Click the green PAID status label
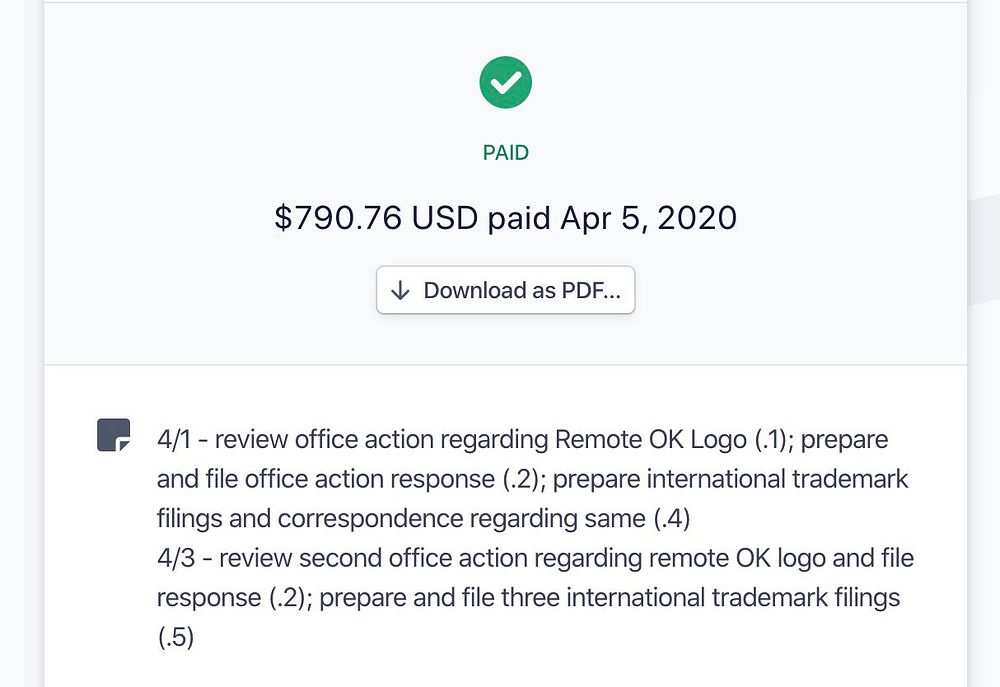The height and width of the screenshot is (687, 1000). [x=505, y=153]
